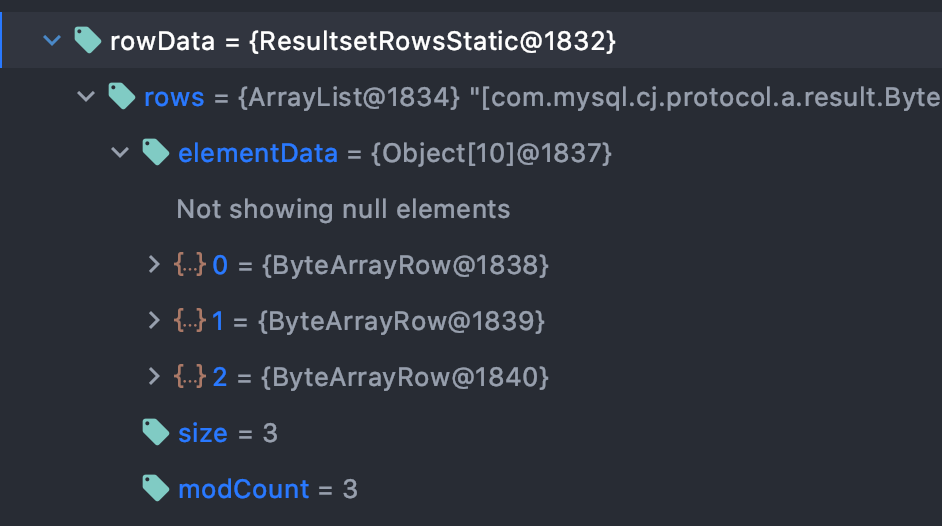Click the field tag icon beside rows

click(121, 96)
